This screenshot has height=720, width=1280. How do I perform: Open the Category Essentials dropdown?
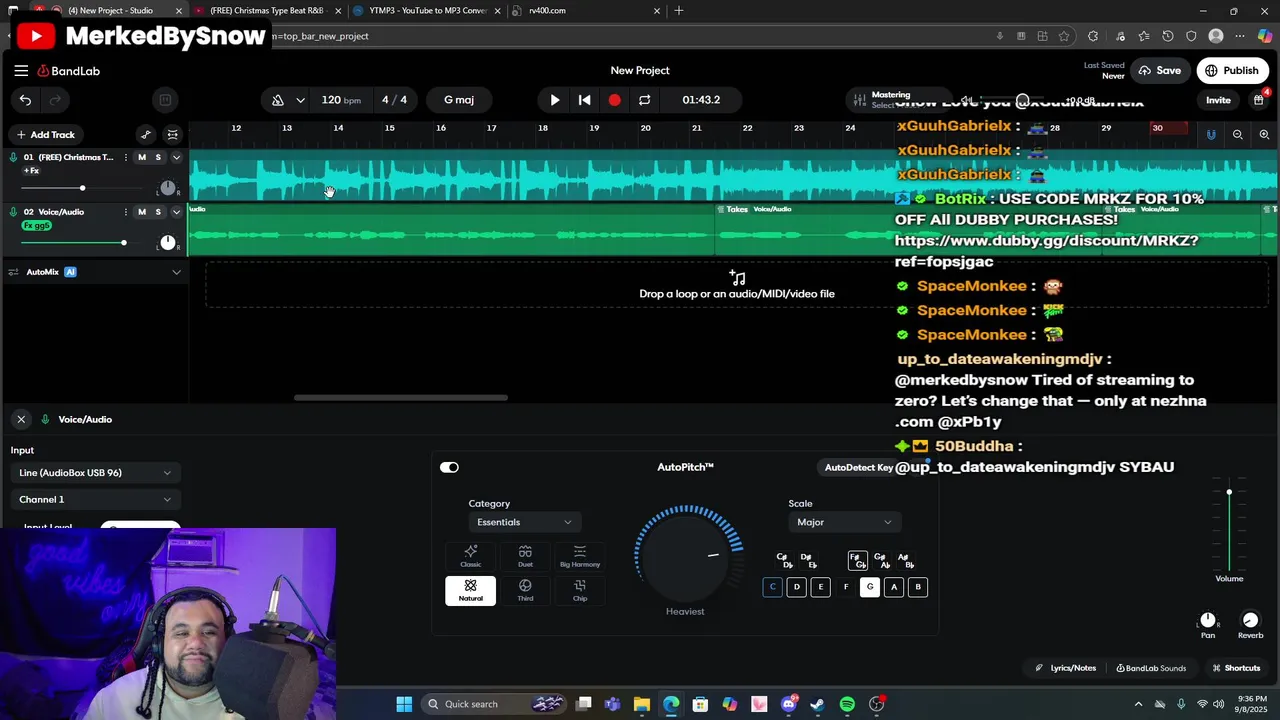pos(525,522)
